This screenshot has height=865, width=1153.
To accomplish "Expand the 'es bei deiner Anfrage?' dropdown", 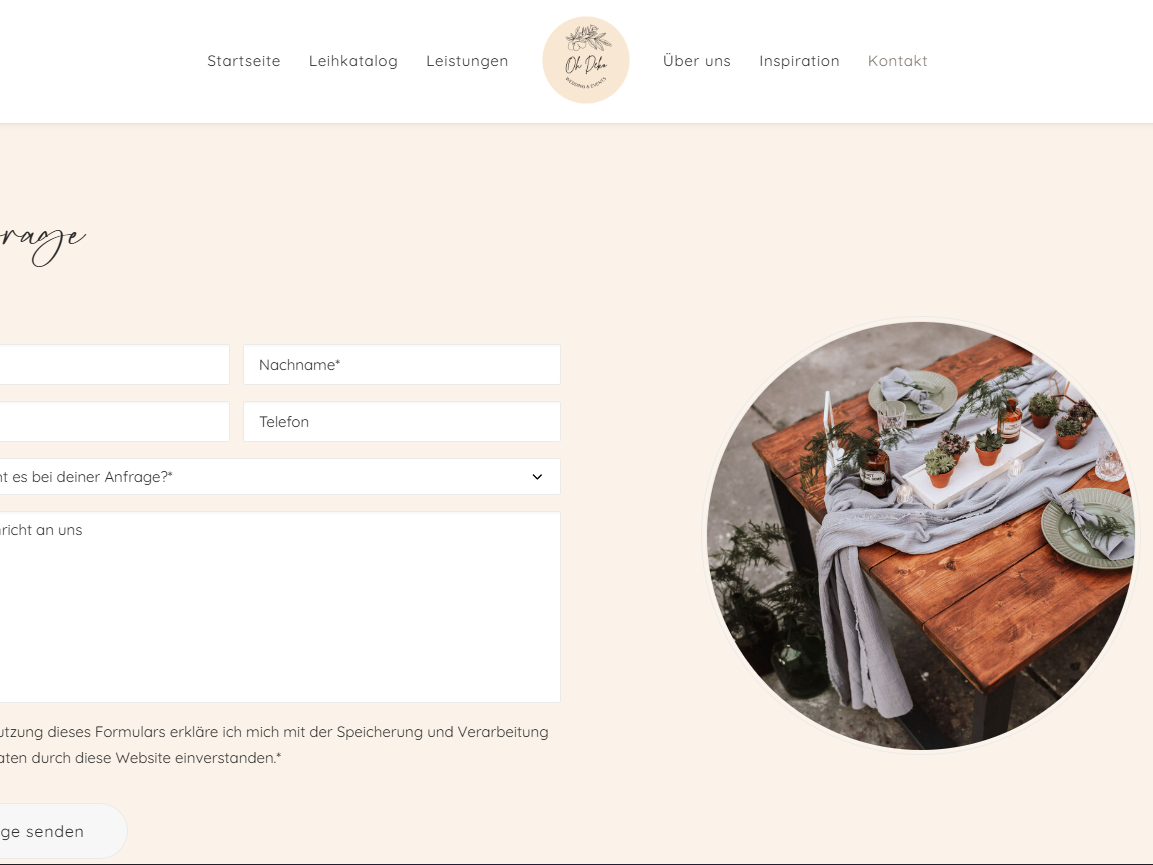I will tap(279, 477).
